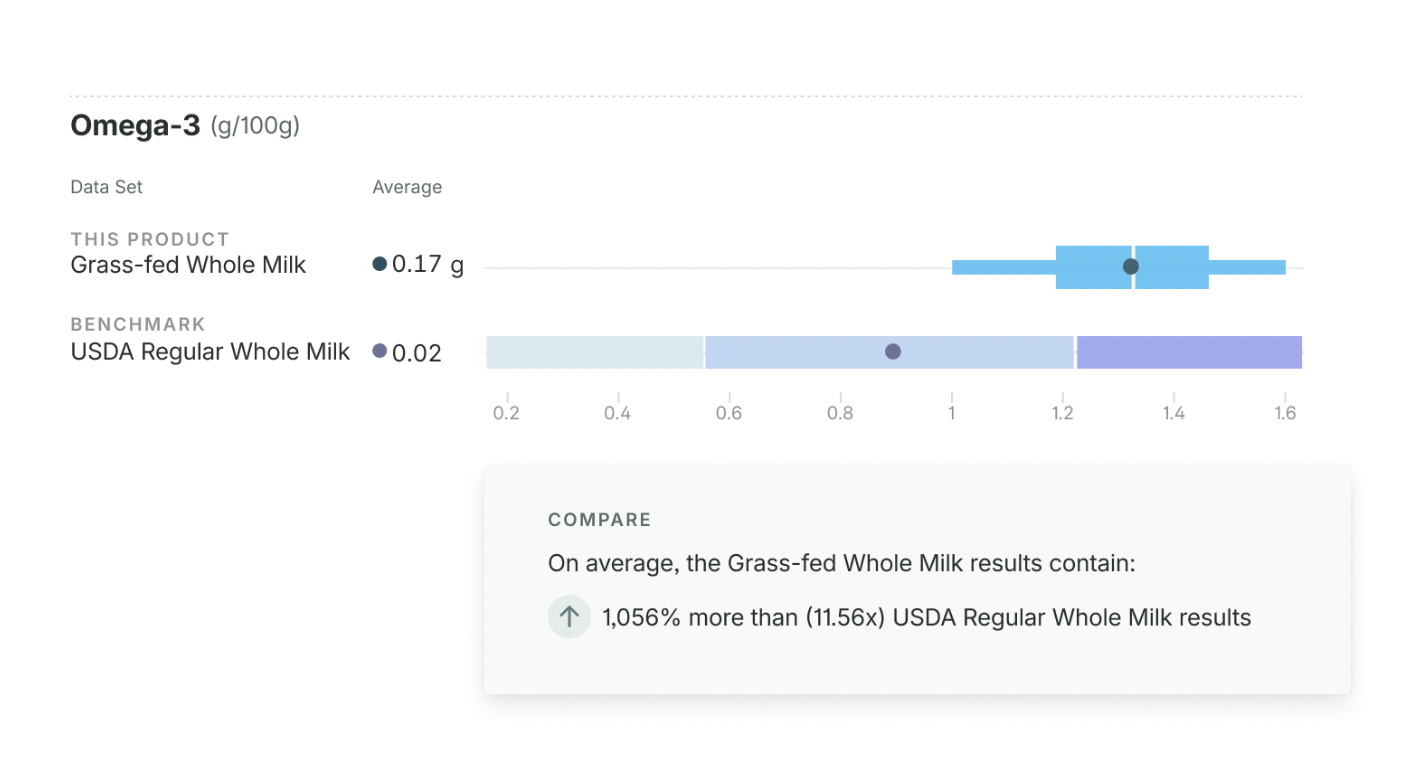This screenshot has width=1424, height=784.
Task: Expand the COMPARE section
Action: [x=599, y=519]
